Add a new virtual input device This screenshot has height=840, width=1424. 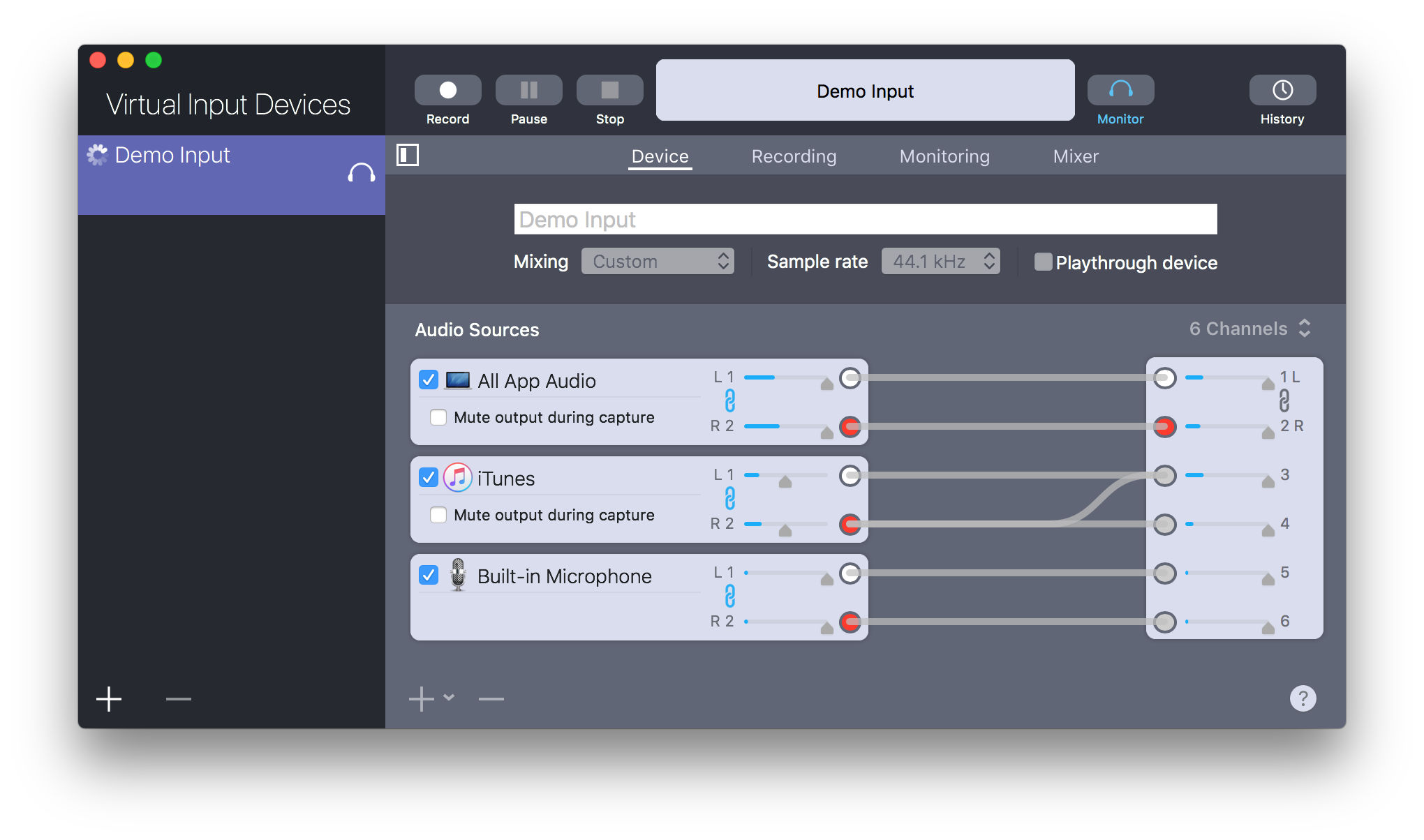click(109, 698)
